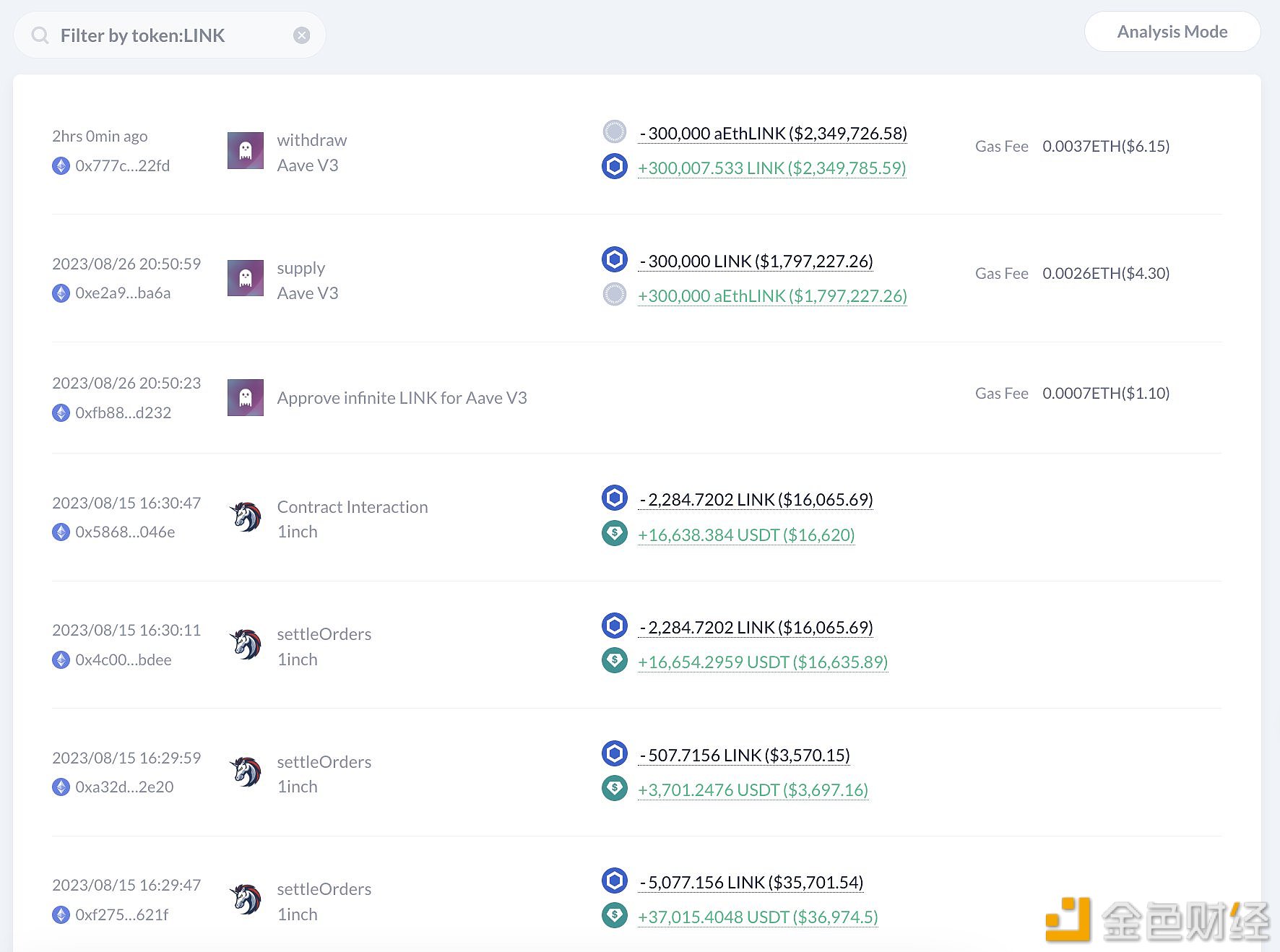Clear the LINK token filter
Viewport: 1280px width, 952px height.
(x=302, y=35)
